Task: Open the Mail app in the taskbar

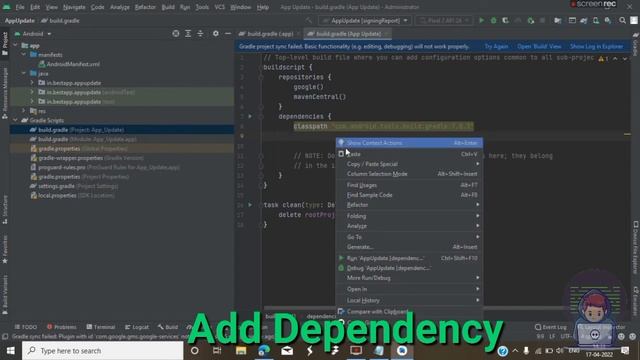Action: click(287, 351)
